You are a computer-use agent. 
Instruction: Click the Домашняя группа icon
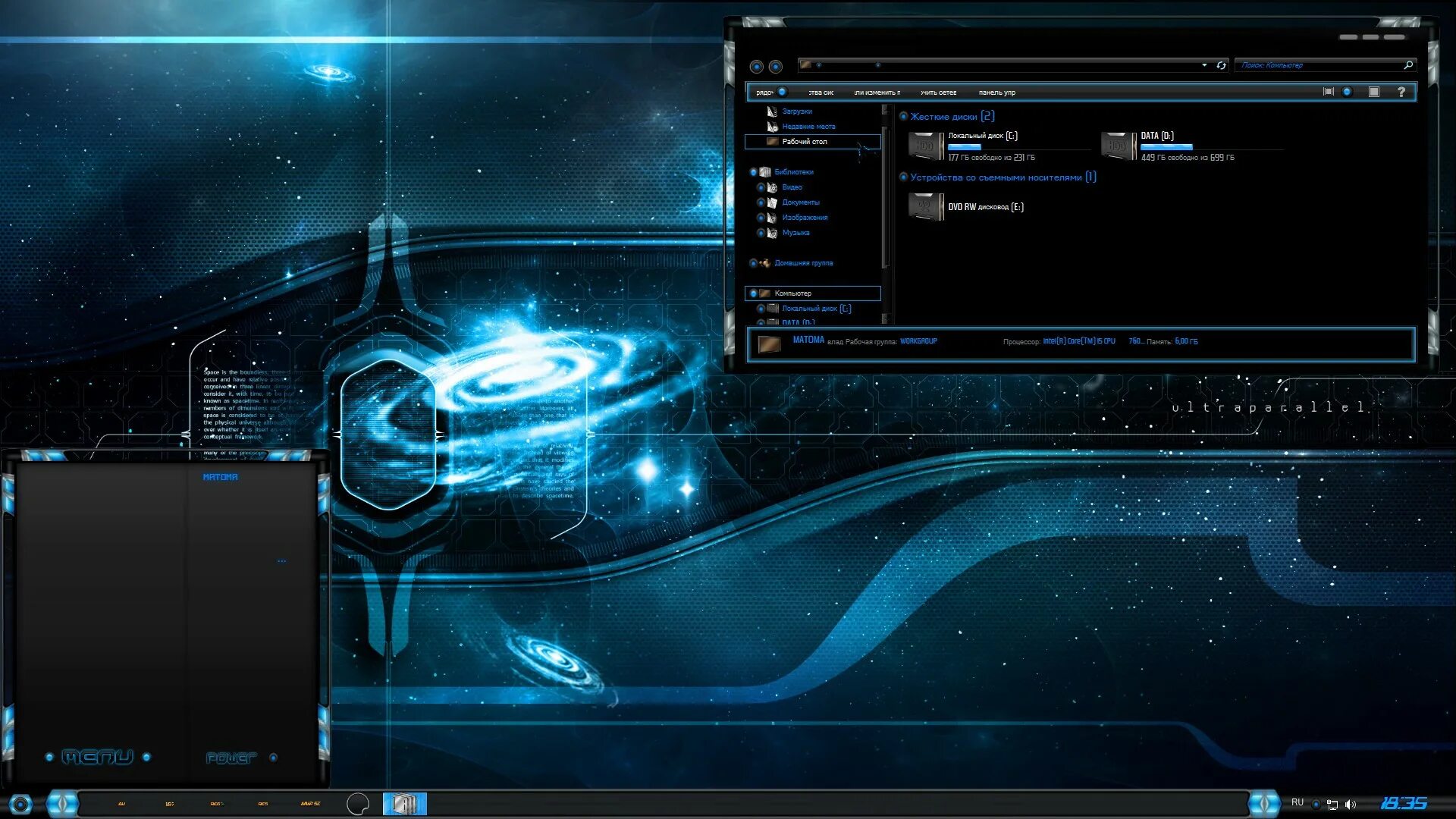[764, 263]
